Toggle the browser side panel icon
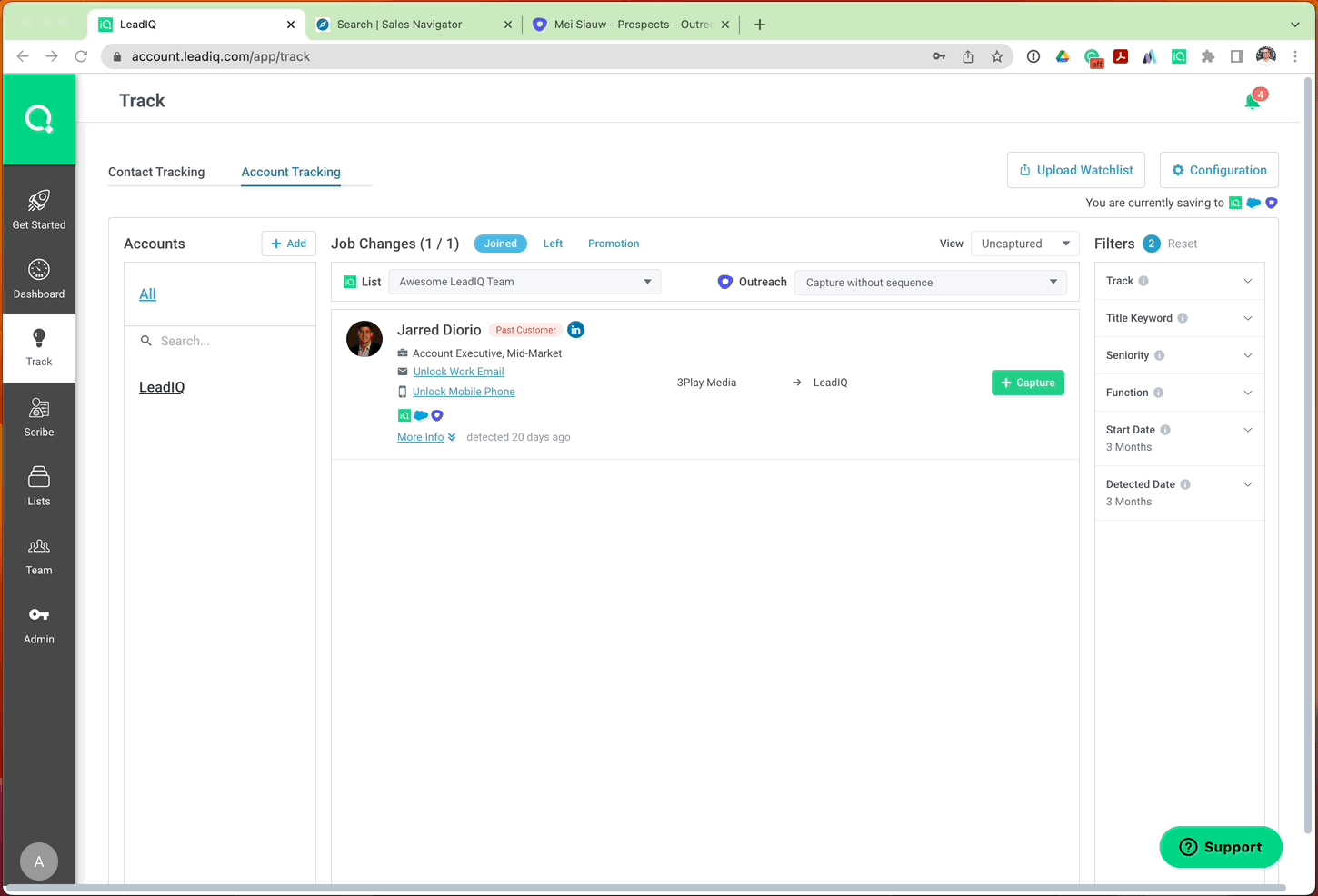Screen dimensions: 1318x896 point(1237,56)
